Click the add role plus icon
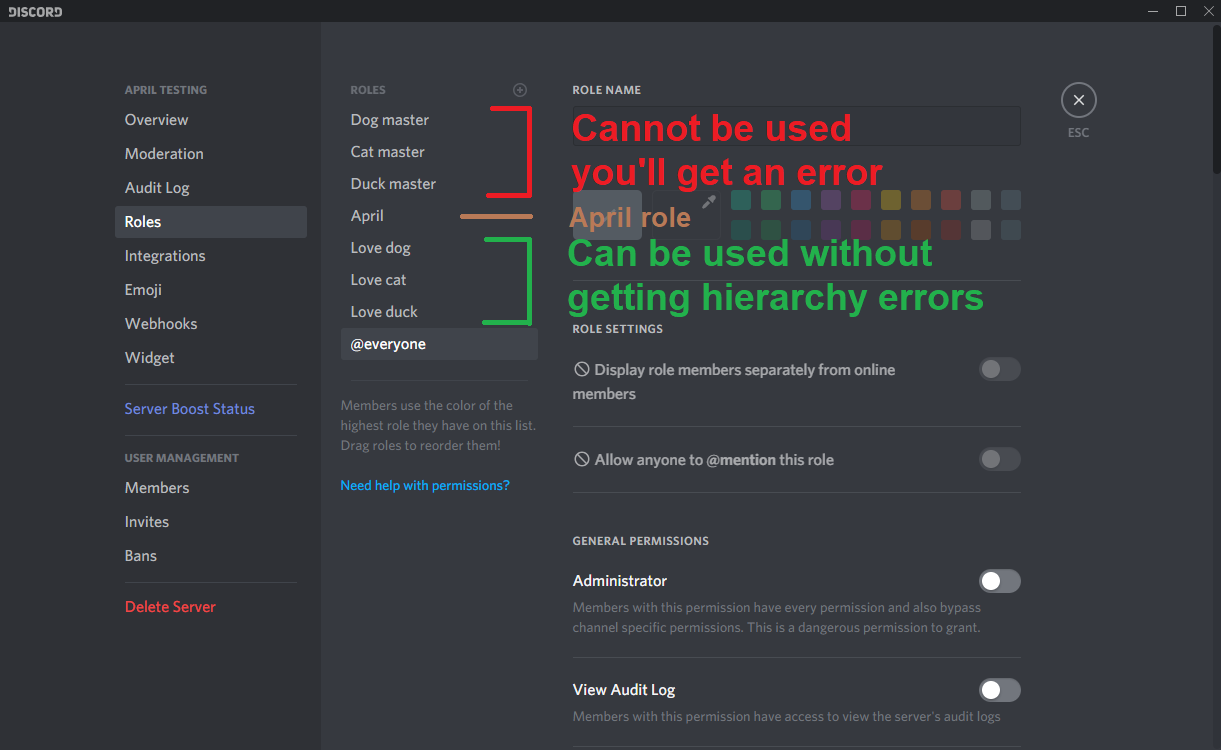The image size is (1221, 750). point(520,90)
